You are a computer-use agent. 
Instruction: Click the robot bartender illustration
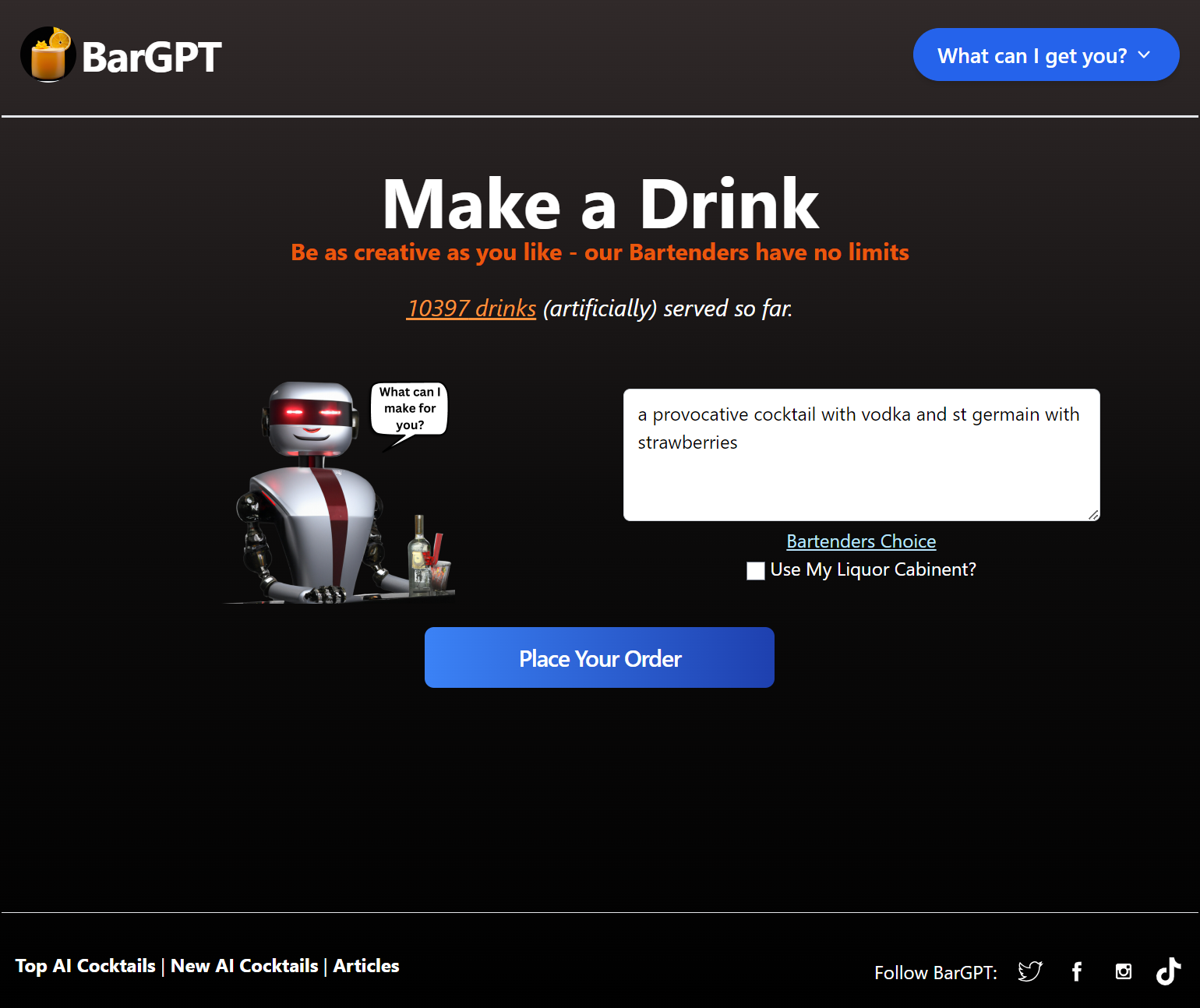tap(312, 499)
